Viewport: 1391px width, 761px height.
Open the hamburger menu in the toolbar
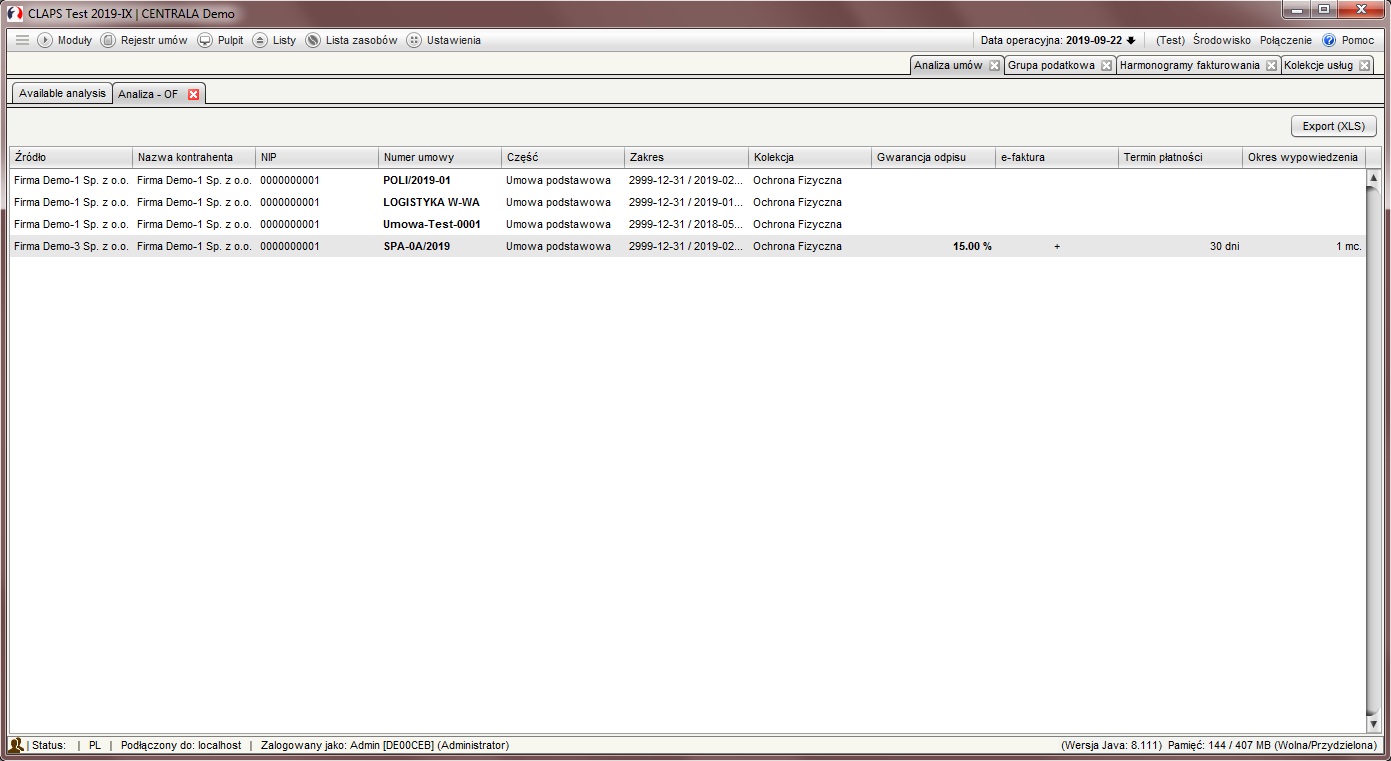point(22,40)
